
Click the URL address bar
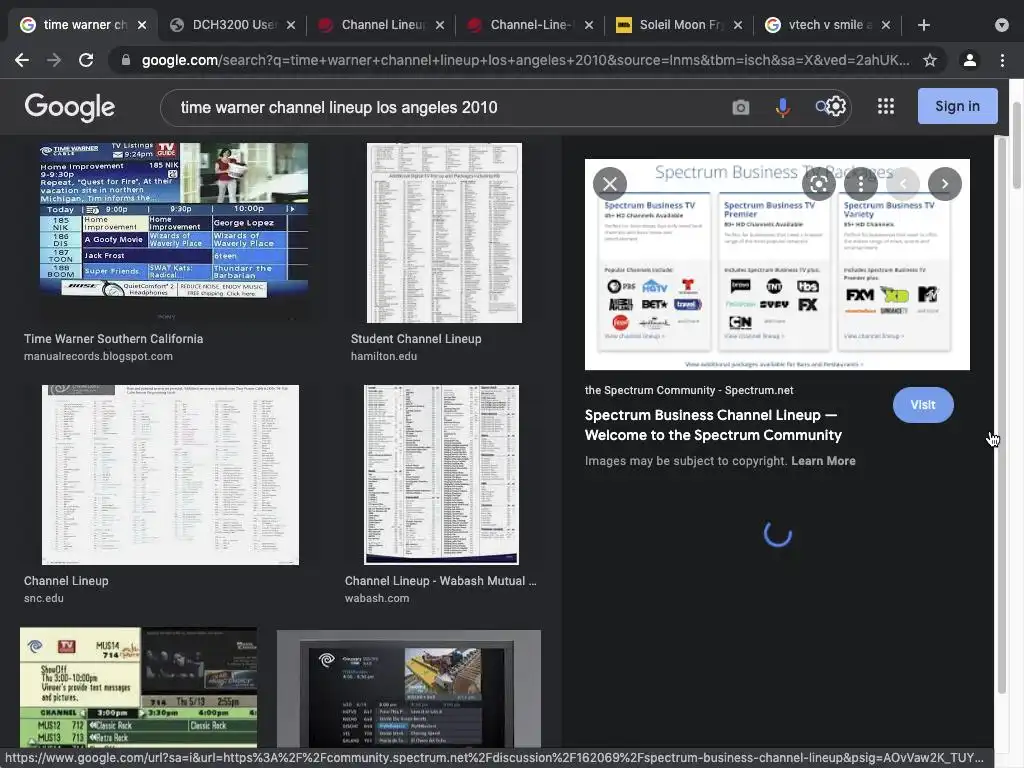tap(526, 60)
